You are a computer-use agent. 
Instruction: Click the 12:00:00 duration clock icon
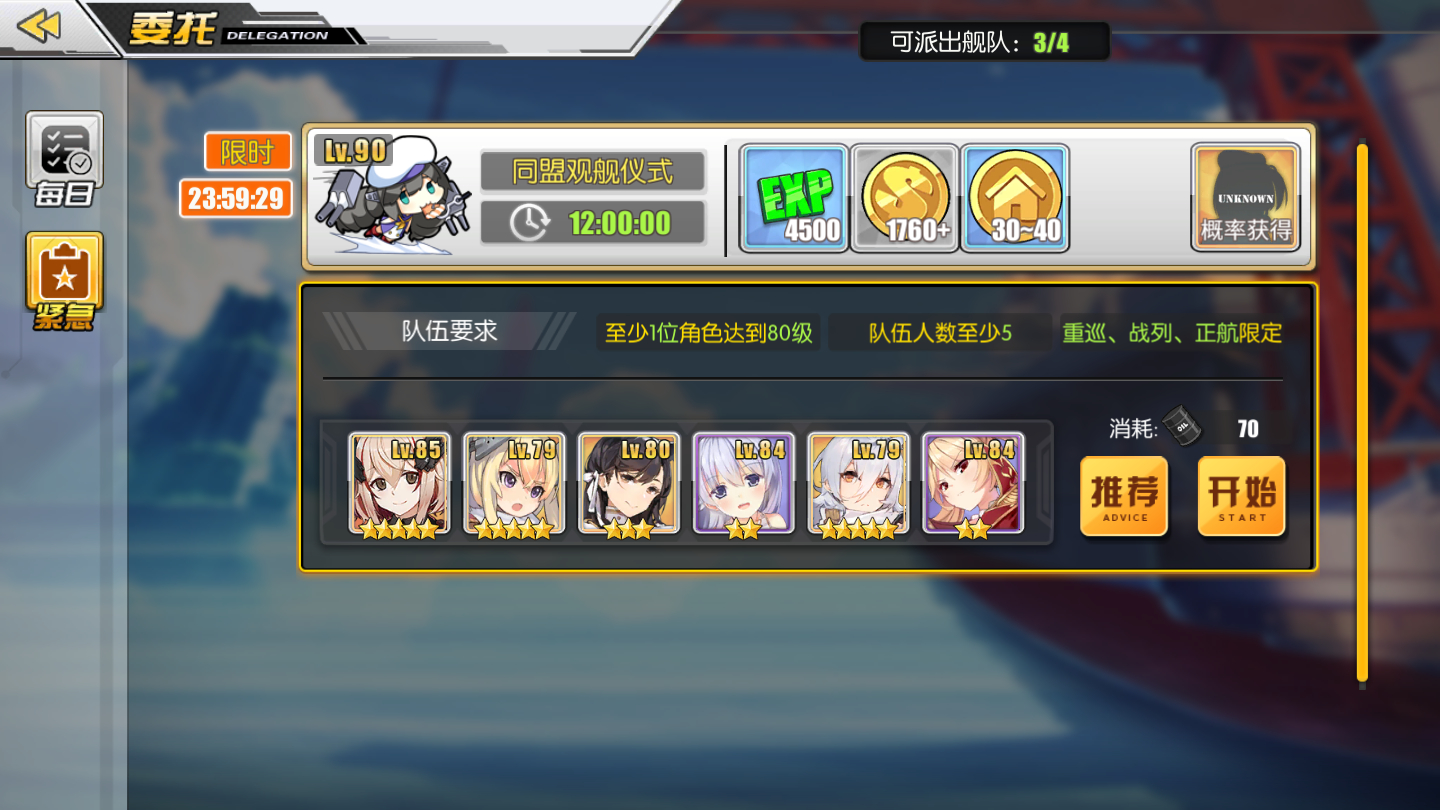click(528, 223)
